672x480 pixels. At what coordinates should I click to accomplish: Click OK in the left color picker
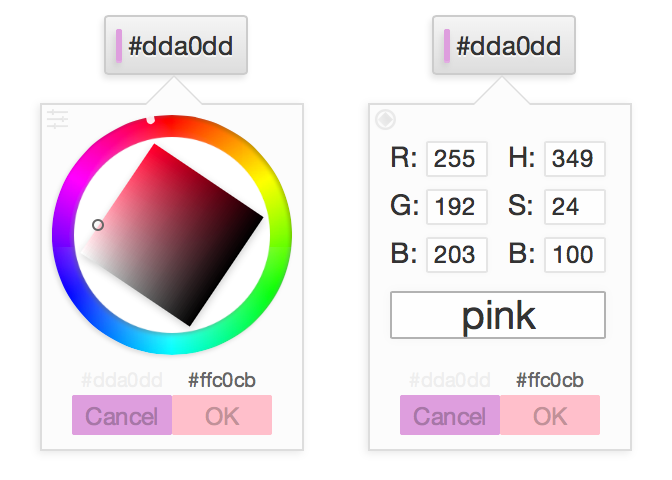click(222, 415)
